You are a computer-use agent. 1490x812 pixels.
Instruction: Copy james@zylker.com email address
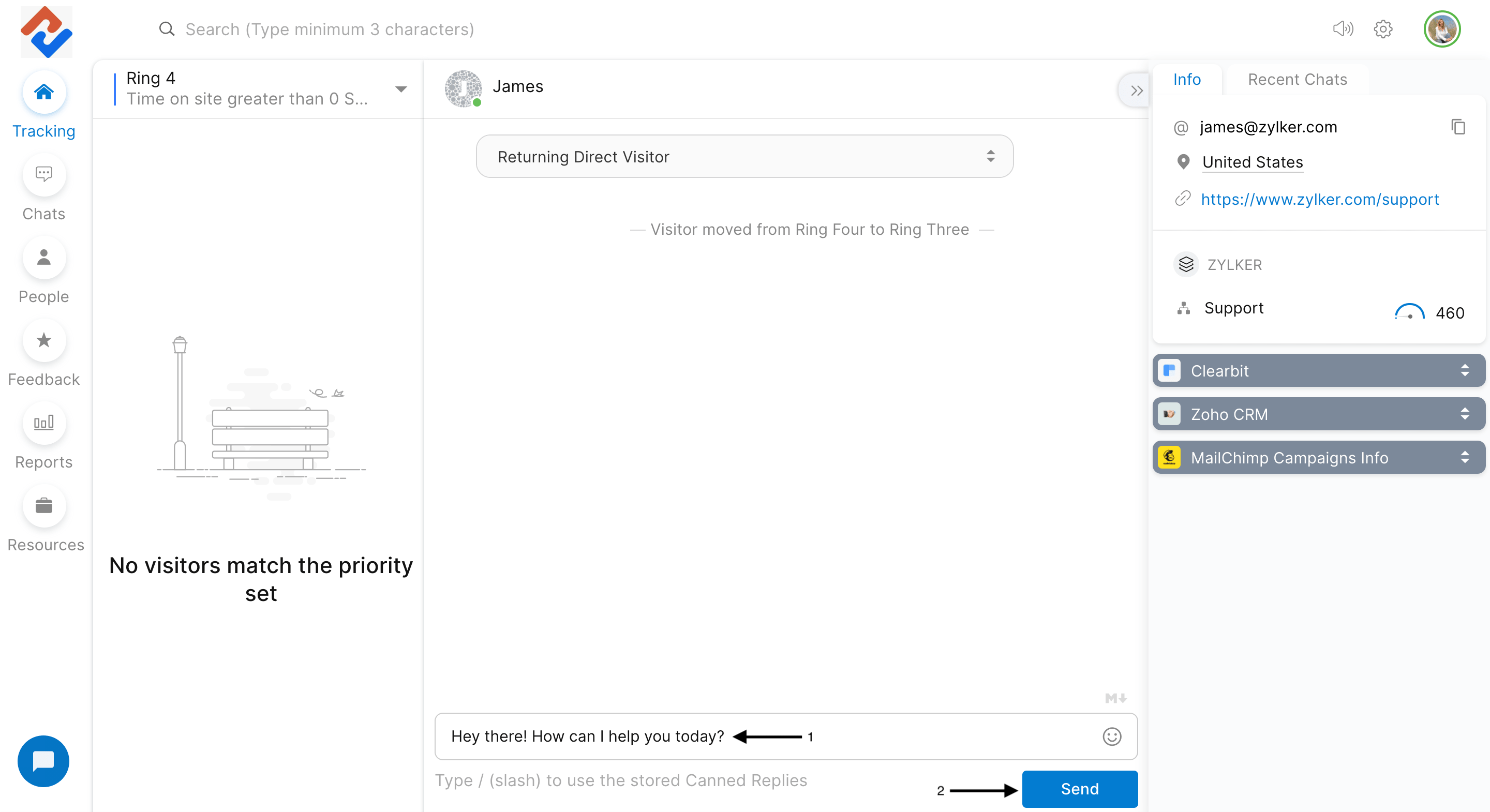click(x=1457, y=127)
